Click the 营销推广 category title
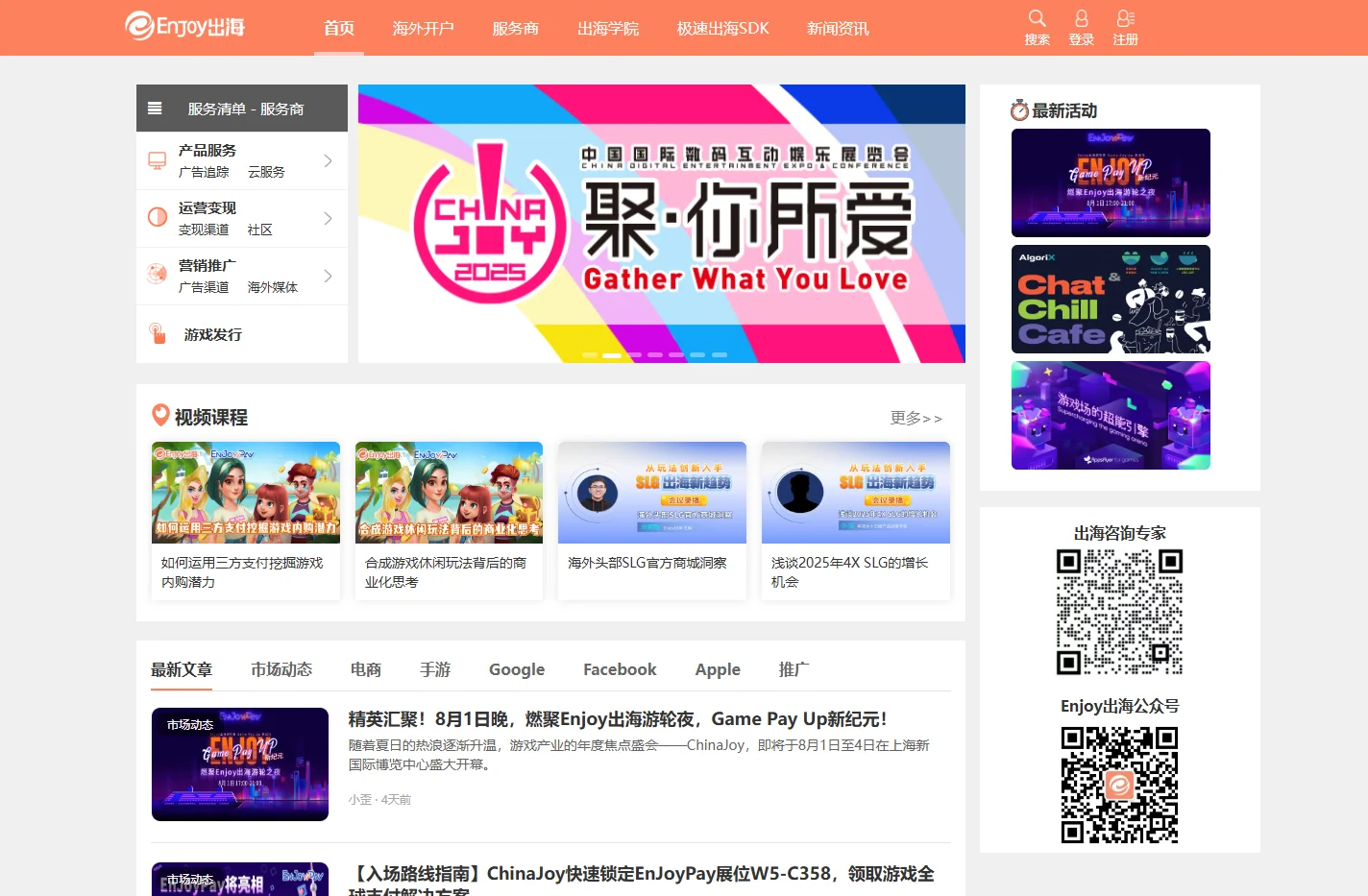Viewport: 1368px width, 896px height. click(208, 266)
